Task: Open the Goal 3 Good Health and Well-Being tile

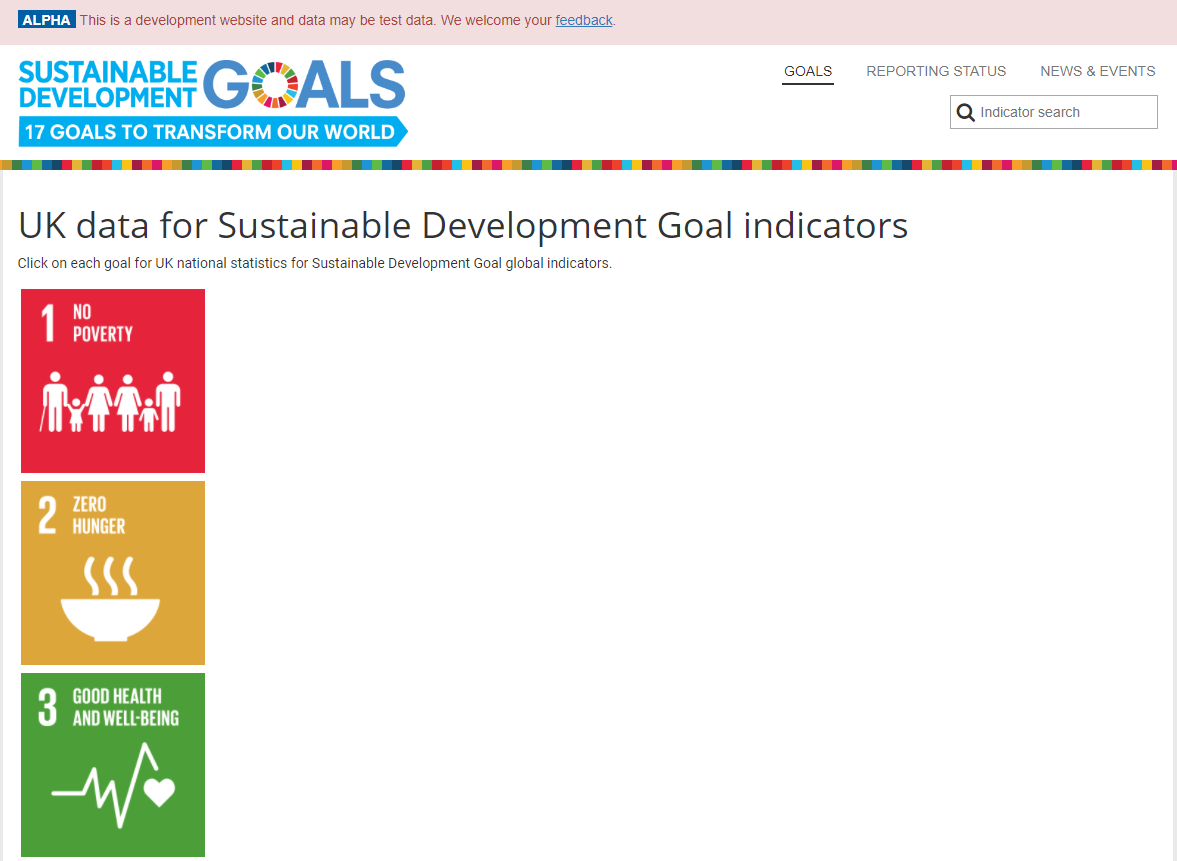Action: point(112,764)
